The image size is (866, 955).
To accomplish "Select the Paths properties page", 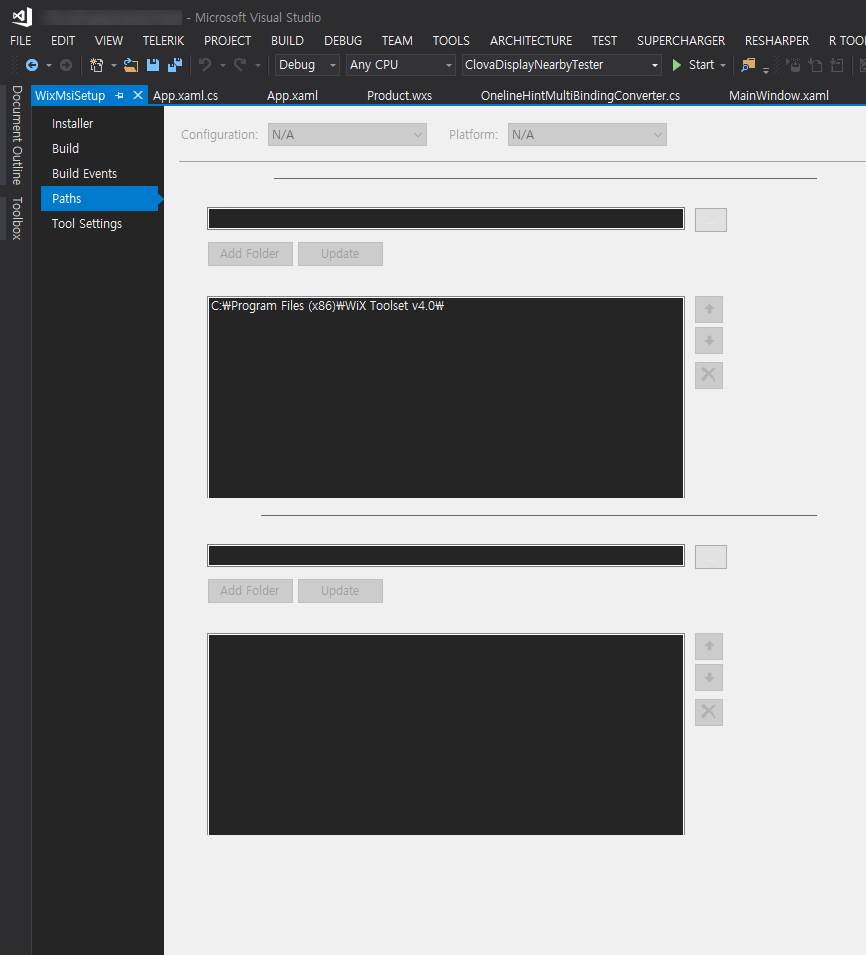I will coord(99,199).
